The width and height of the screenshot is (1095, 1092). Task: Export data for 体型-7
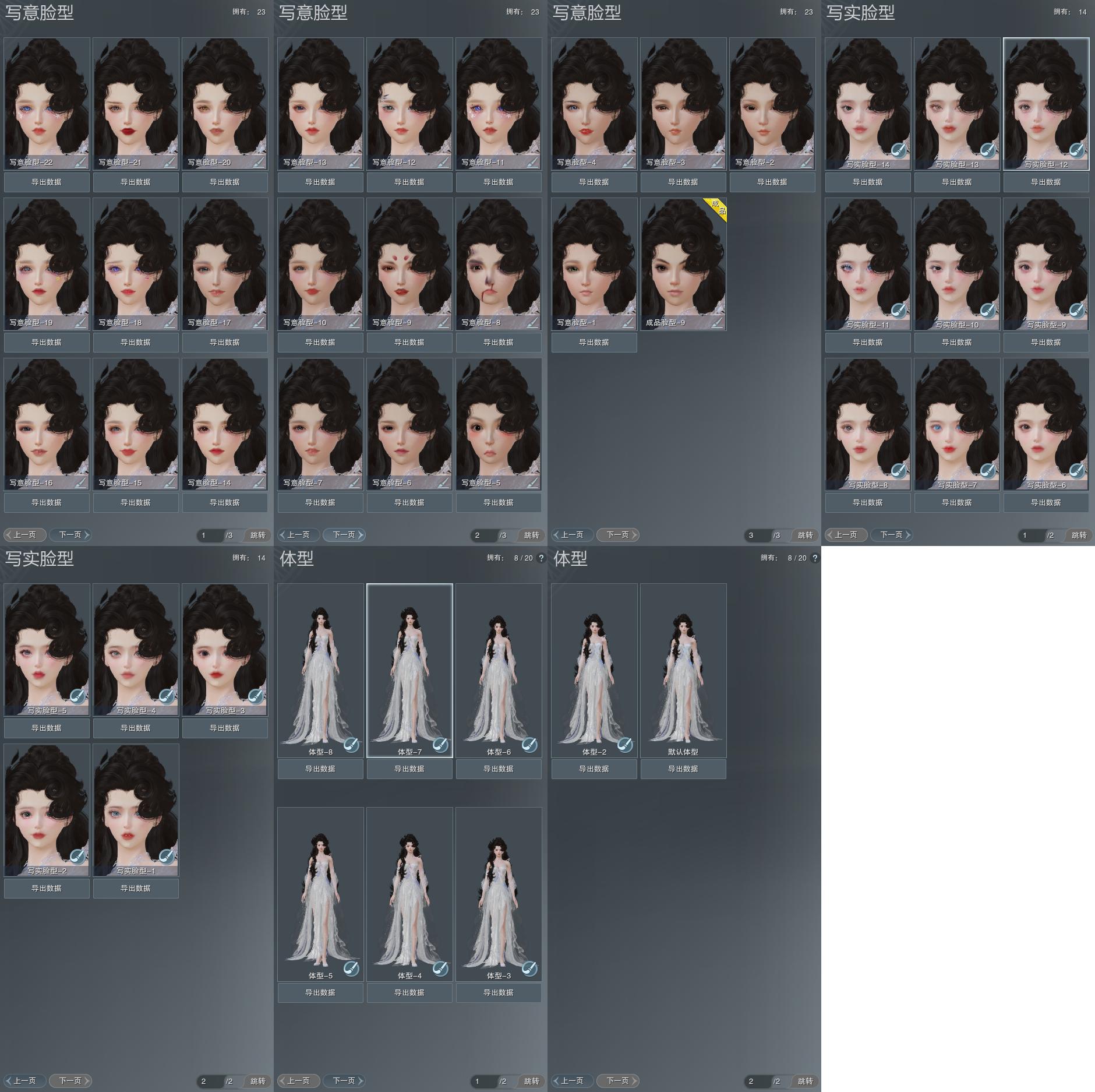point(409,769)
